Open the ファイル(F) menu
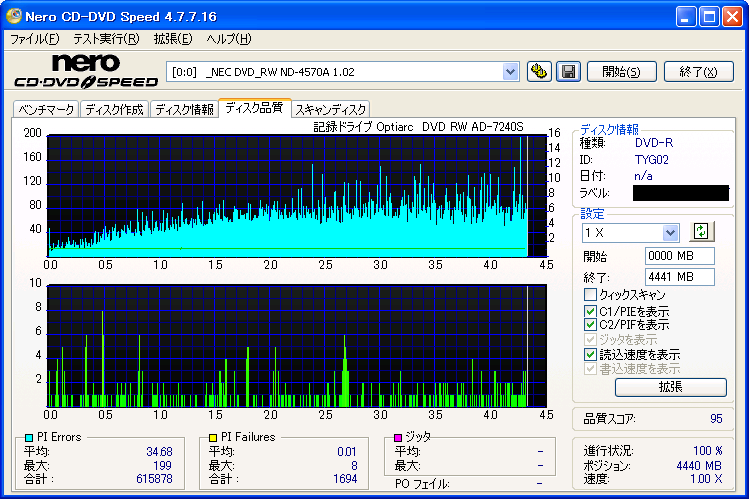The image size is (749, 499). point(34,39)
